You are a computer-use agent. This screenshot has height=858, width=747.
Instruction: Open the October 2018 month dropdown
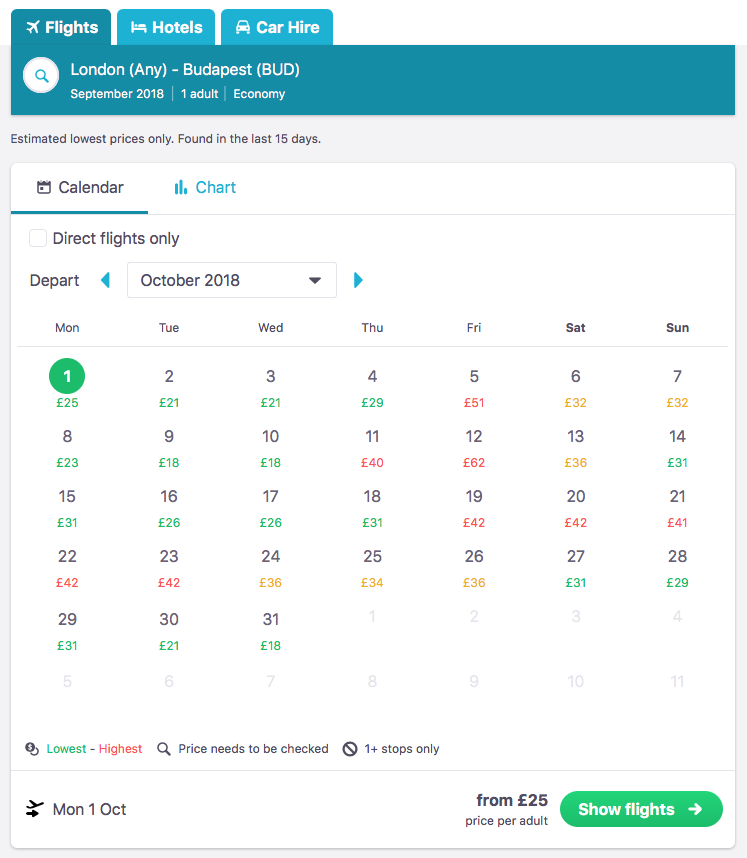pos(231,280)
